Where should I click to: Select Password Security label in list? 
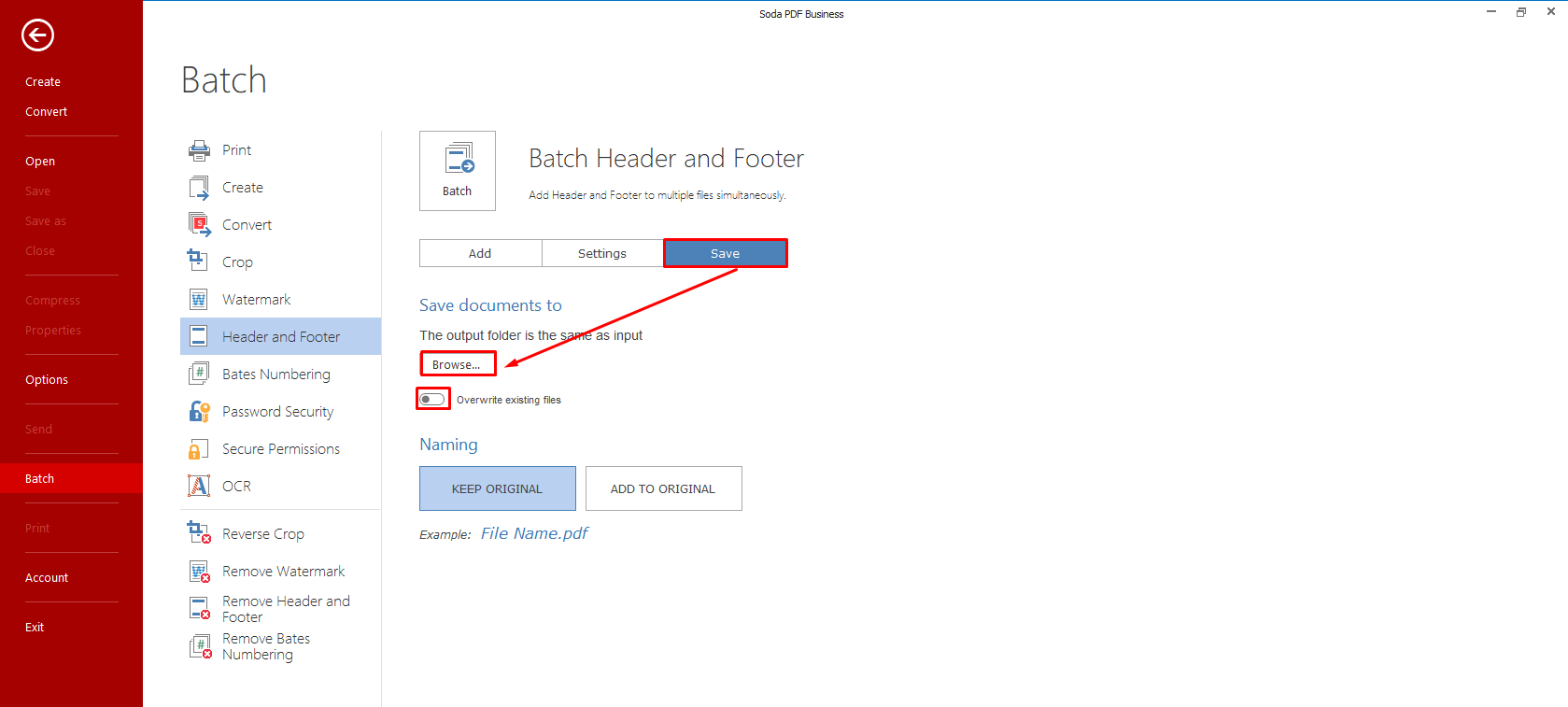(277, 412)
